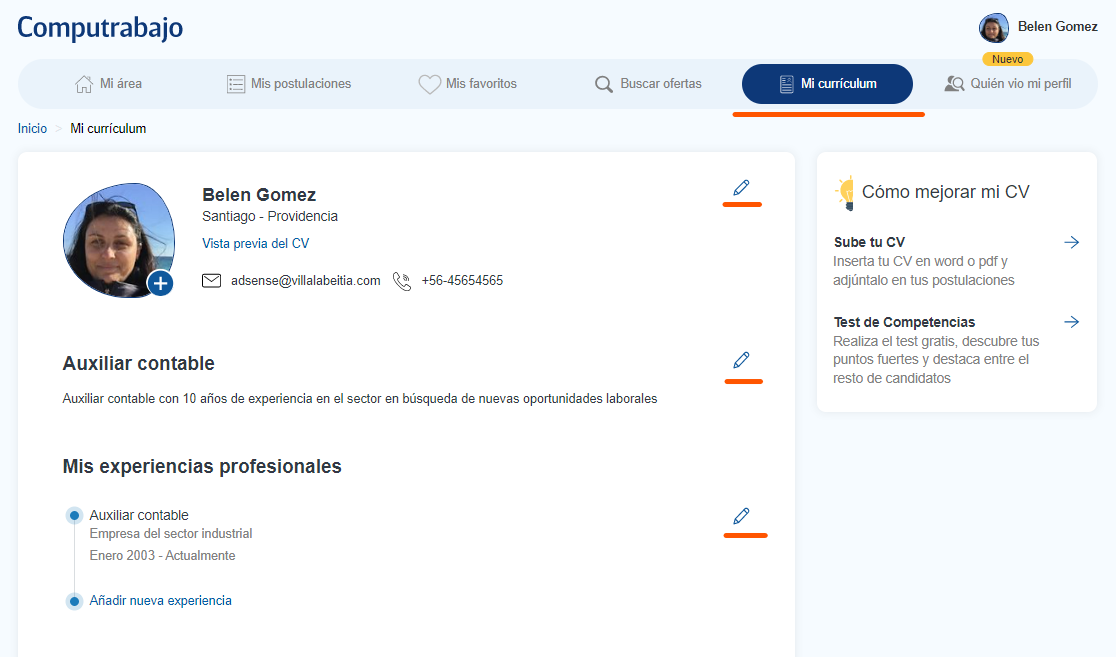Click Añadir nueva experiencia link

pos(160,601)
